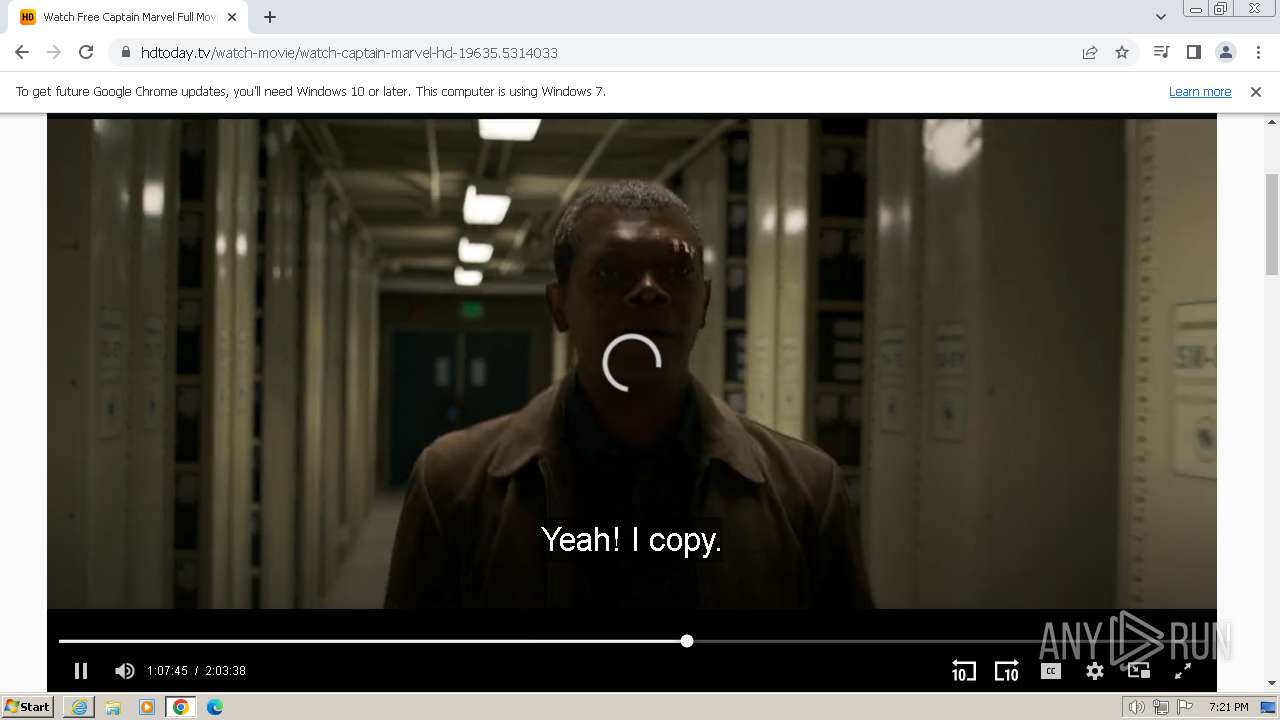Open Windows Explorer folder in taskbar
Screen dimensions: 1280x720
coord(113,707)
